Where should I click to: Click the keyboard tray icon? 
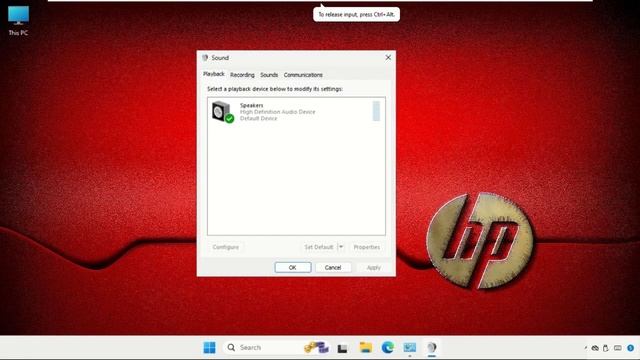click(x=618, y=348)
